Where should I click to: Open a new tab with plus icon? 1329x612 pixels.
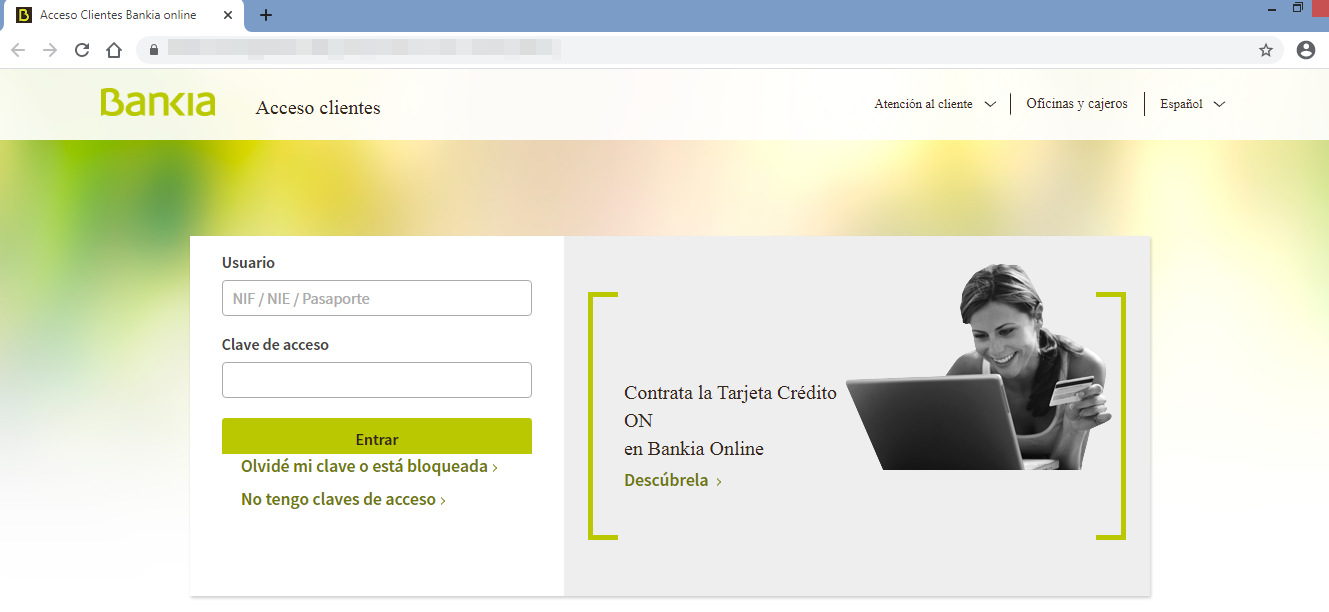click(265, 15)
